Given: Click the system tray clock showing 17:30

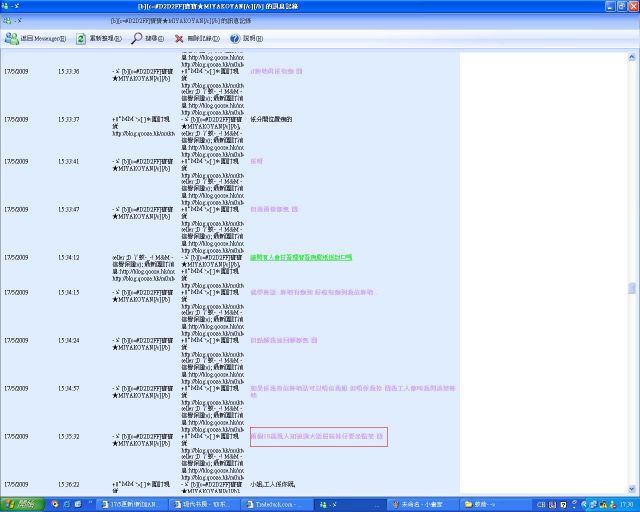Looking at the screenshot, I should point(627,505).
